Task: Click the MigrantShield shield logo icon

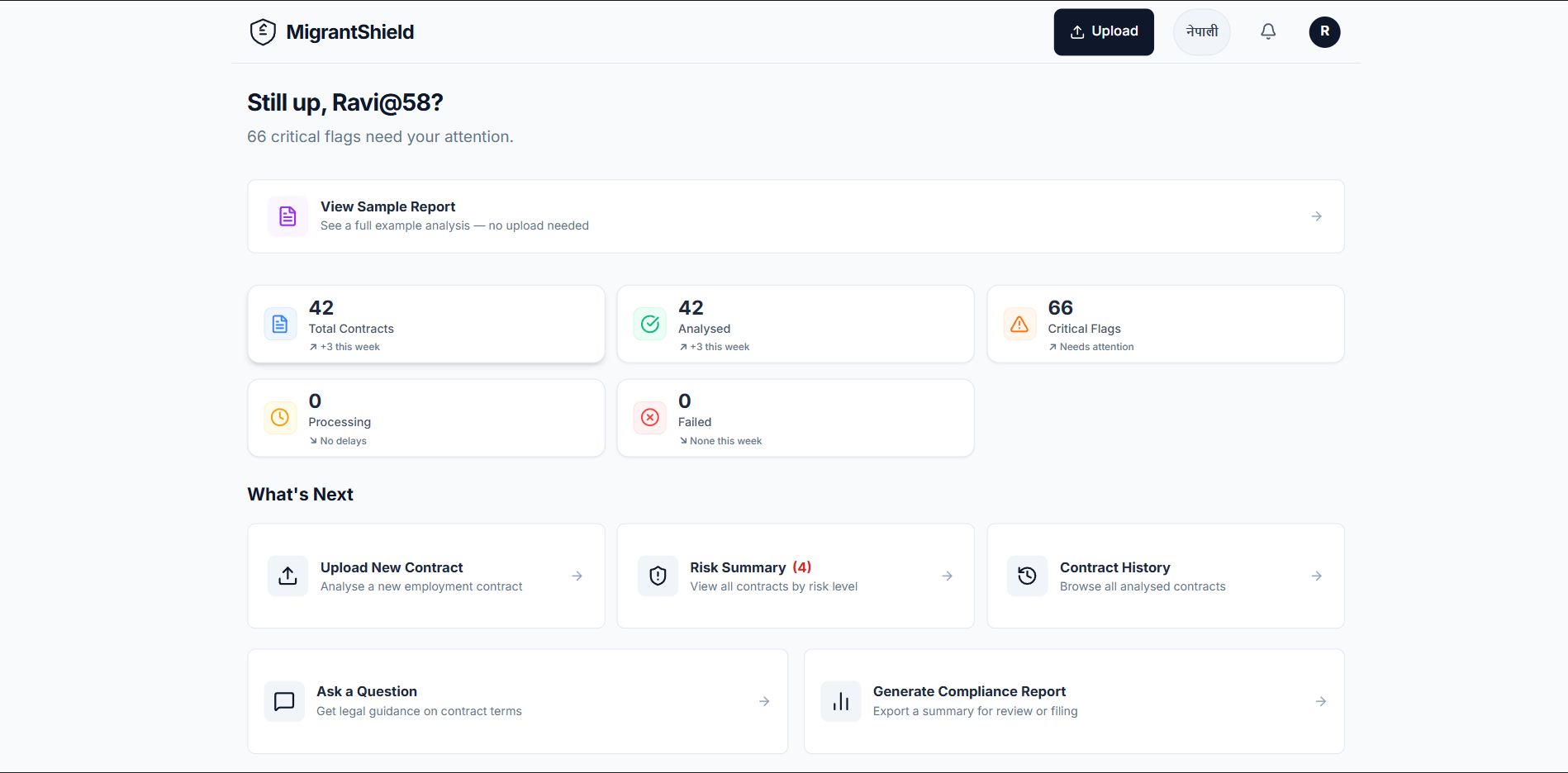Action: tap(263, 32)
